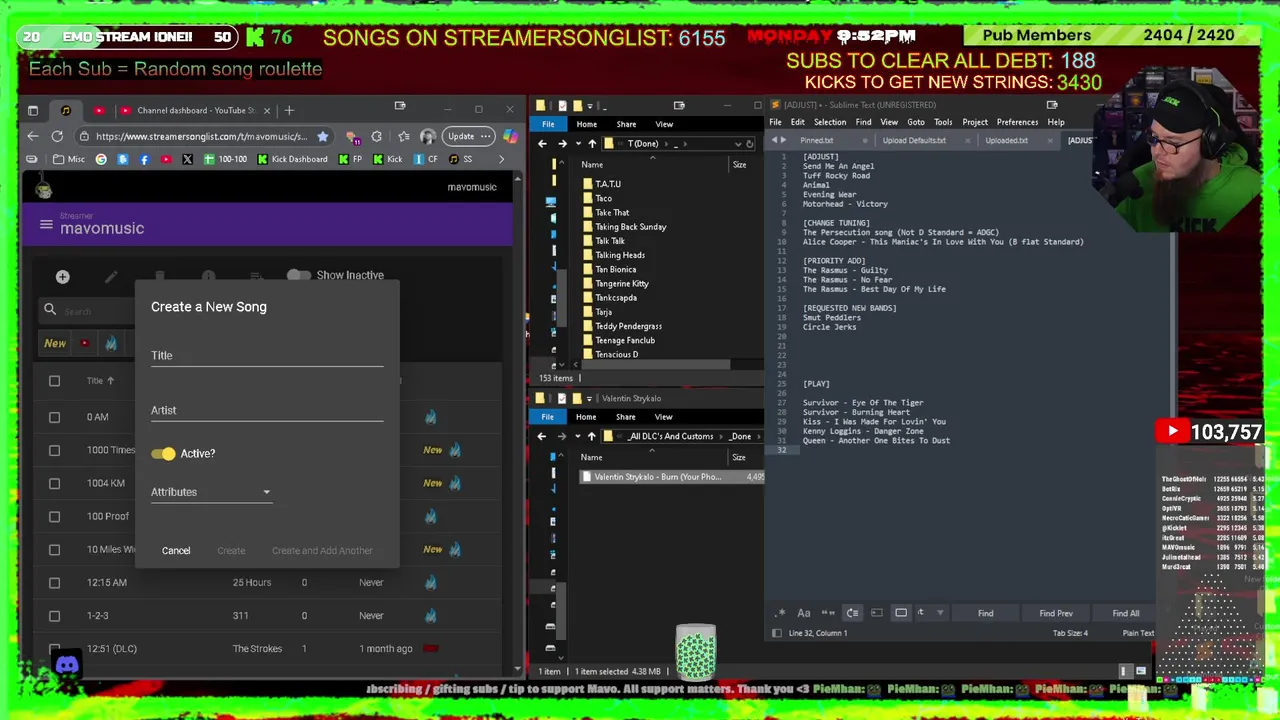
Task: Toggle regex option in Sublime find bar
Action: point(780,613)
